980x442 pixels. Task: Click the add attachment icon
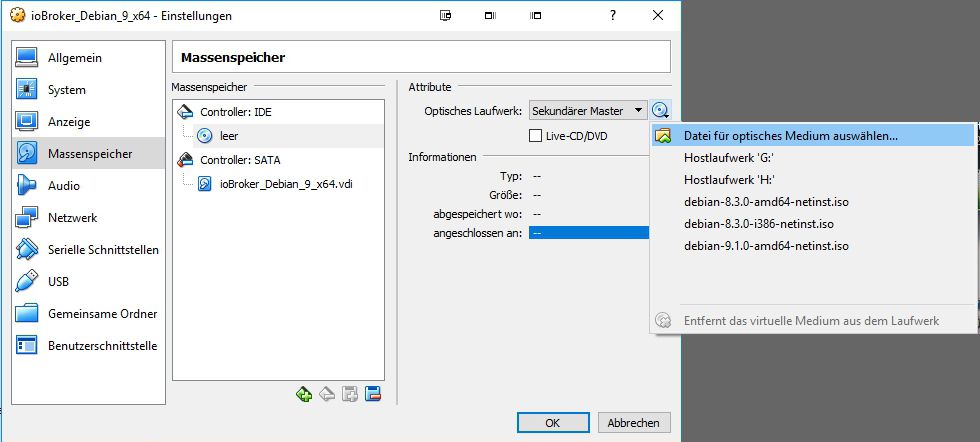[350, 394]
